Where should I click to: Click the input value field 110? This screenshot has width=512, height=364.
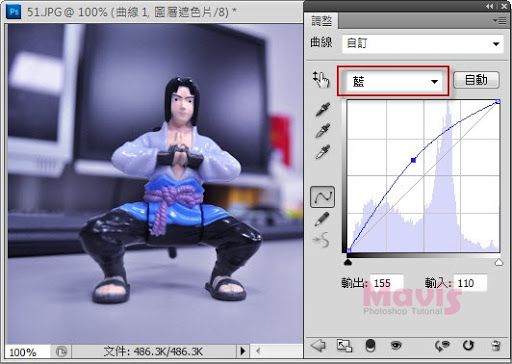pos(470,283)
